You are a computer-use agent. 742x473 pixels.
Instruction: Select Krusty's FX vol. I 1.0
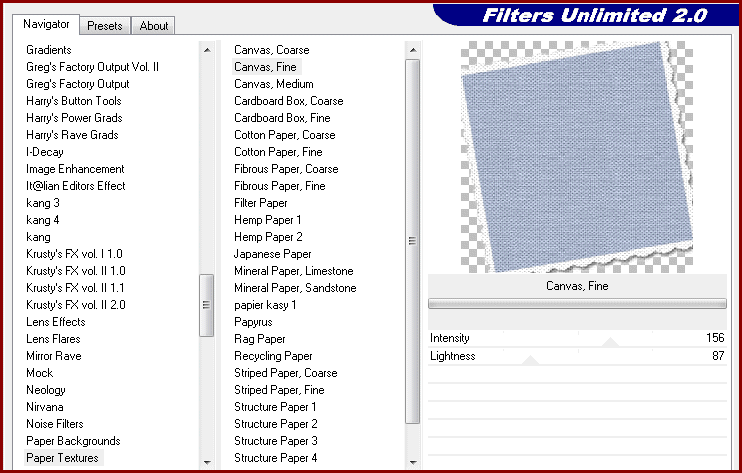[x=74, y=254]
